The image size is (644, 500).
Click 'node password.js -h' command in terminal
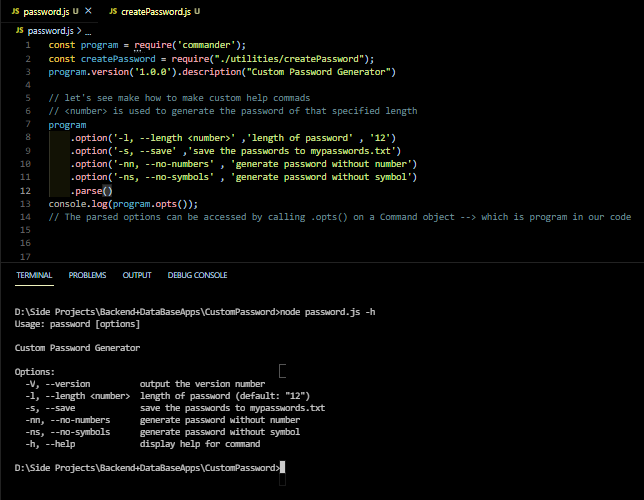pos(327,312)
